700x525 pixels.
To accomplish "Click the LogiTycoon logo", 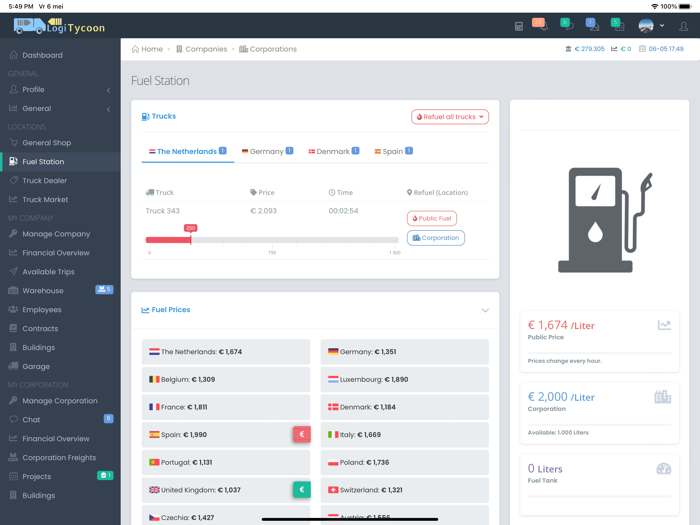I will (x=59, y=26).
